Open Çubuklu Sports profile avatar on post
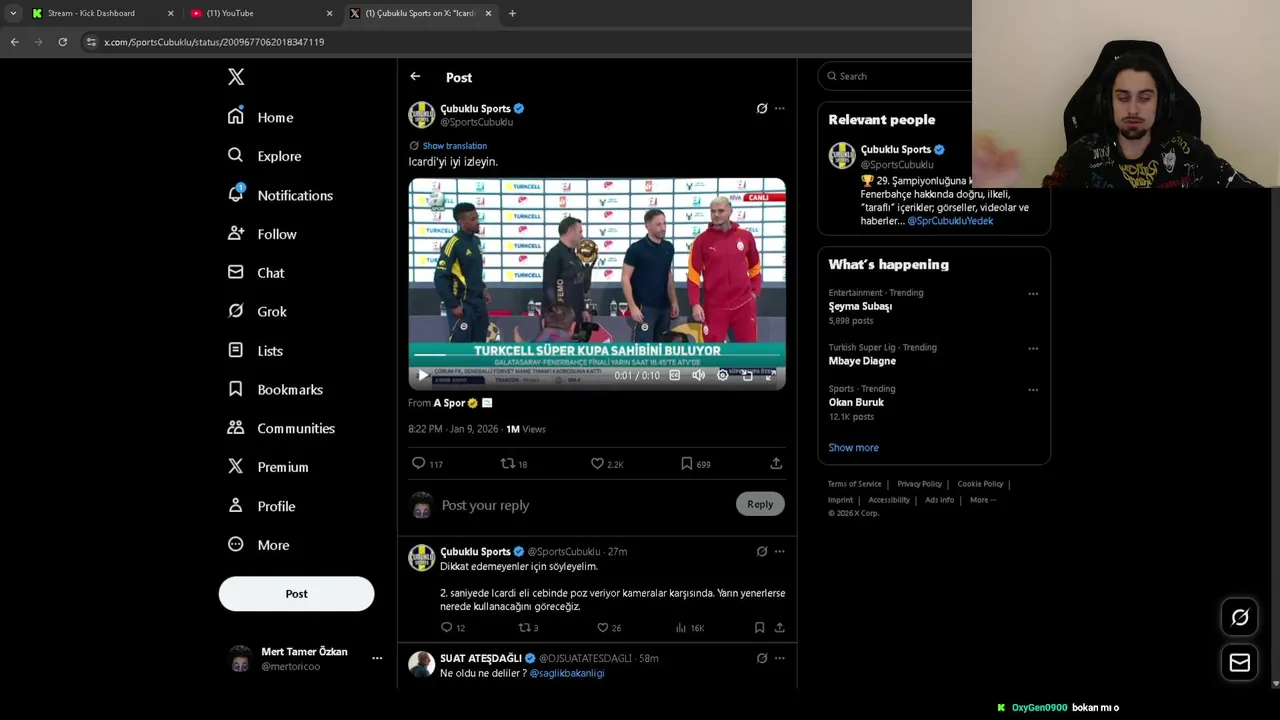This screenshot has height=720, width=1280. click(421, 115)
